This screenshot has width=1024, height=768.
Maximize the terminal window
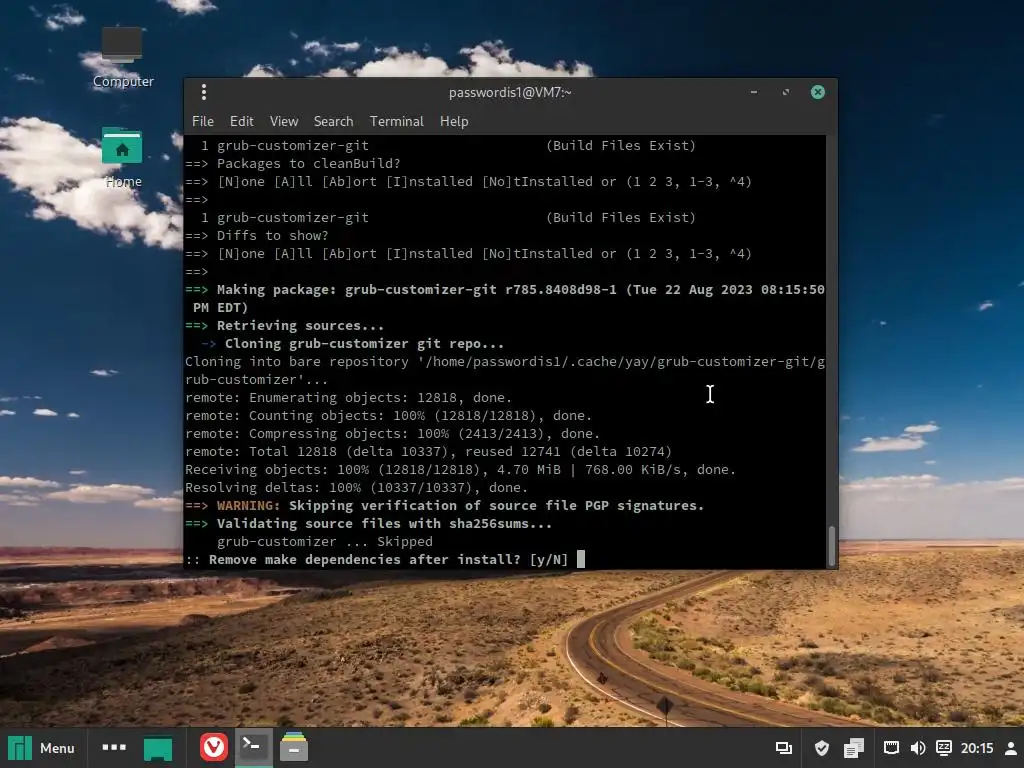pyautogui.click(x=786, y=92)
